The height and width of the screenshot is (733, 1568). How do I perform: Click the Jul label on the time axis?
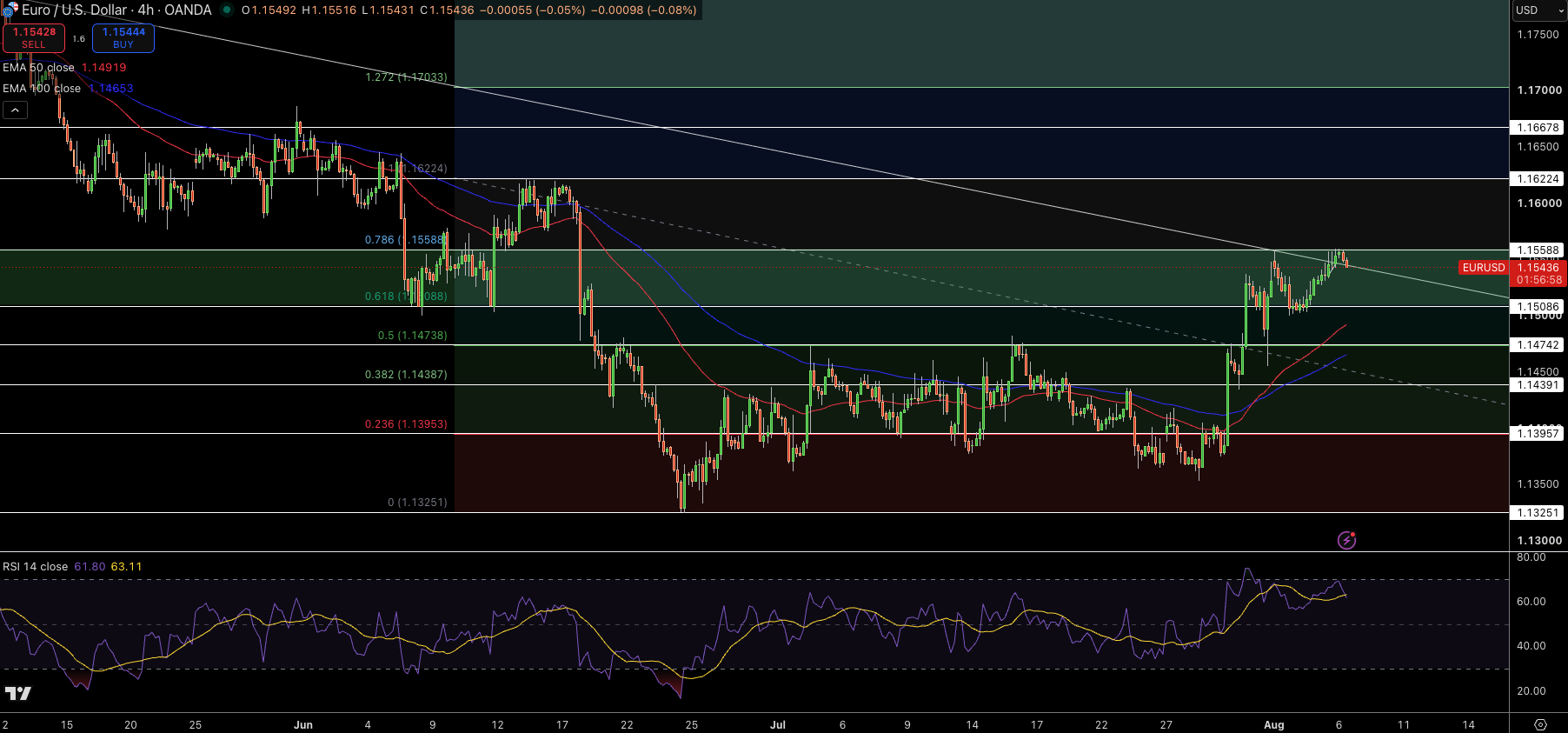coord(778,725)
